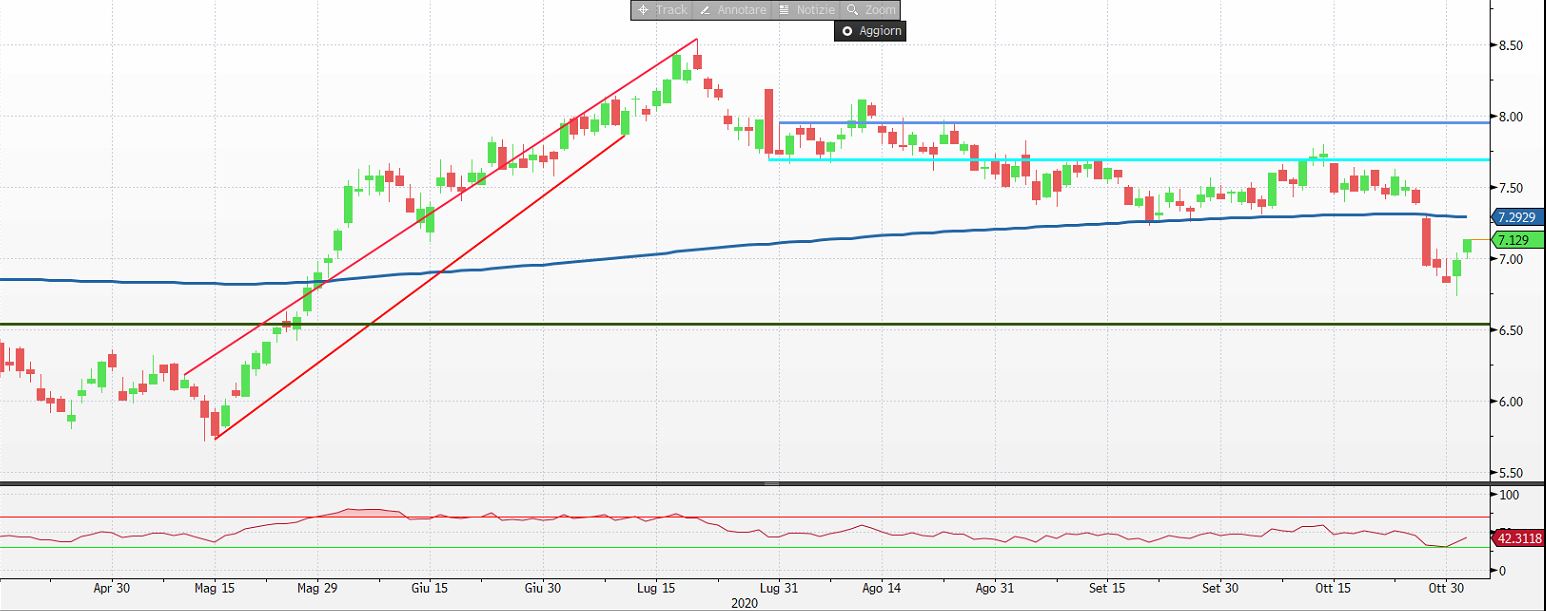Select the 7.129 last price label

pyautogui.click(x=1518, y=240)
